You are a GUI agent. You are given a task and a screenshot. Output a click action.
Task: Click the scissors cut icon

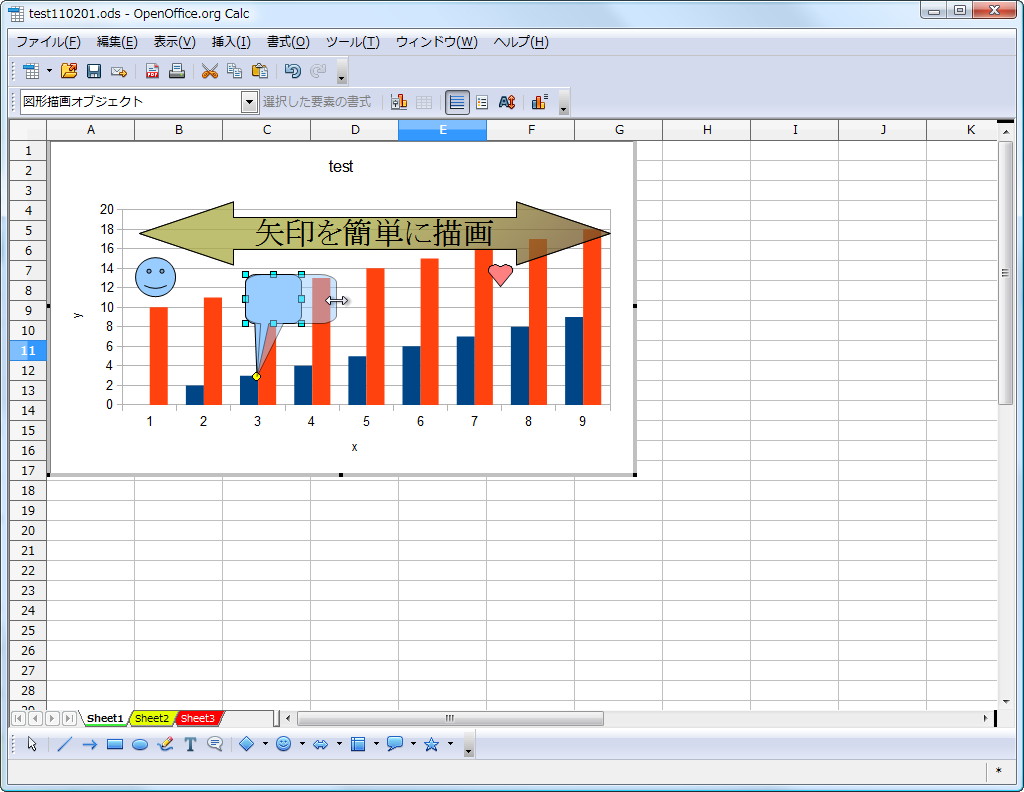click(x=210, y=71)
